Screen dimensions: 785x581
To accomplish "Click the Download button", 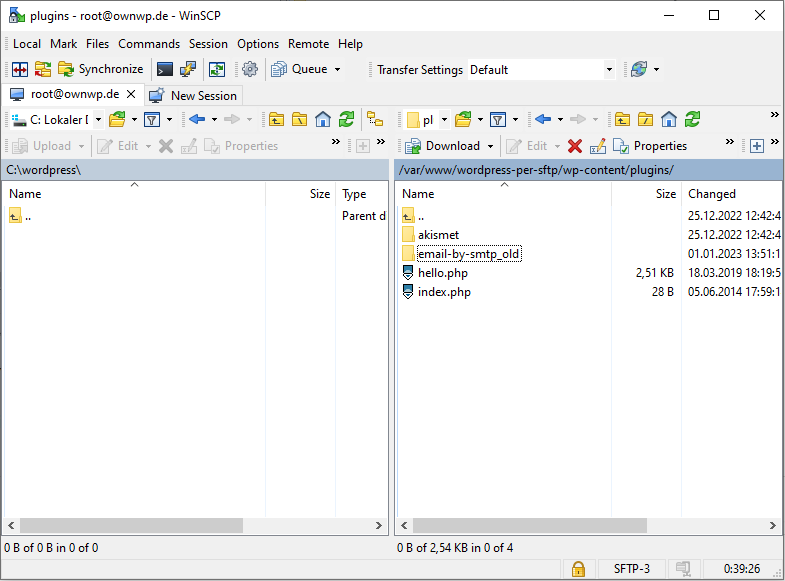I will click(443, 146).
